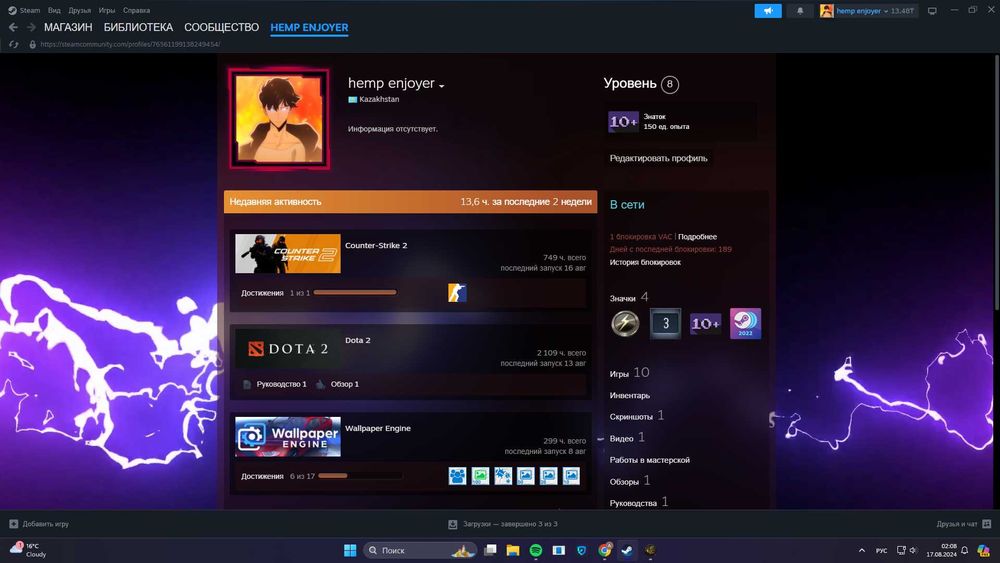
Task: Open the Wallpaper Engine title link
Action: 378,428
